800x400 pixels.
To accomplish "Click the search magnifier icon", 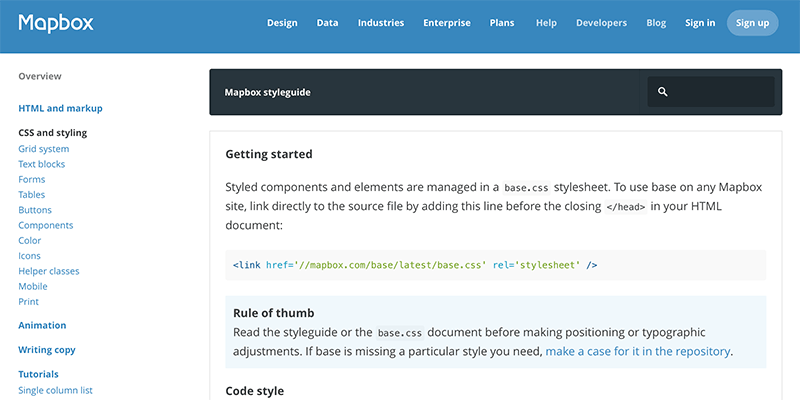I will (662, 92).
